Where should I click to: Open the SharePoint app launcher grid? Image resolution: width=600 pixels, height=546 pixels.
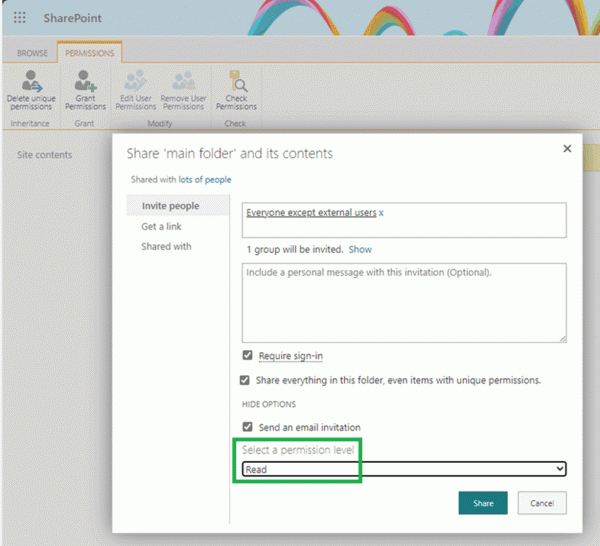click(20, 19)
